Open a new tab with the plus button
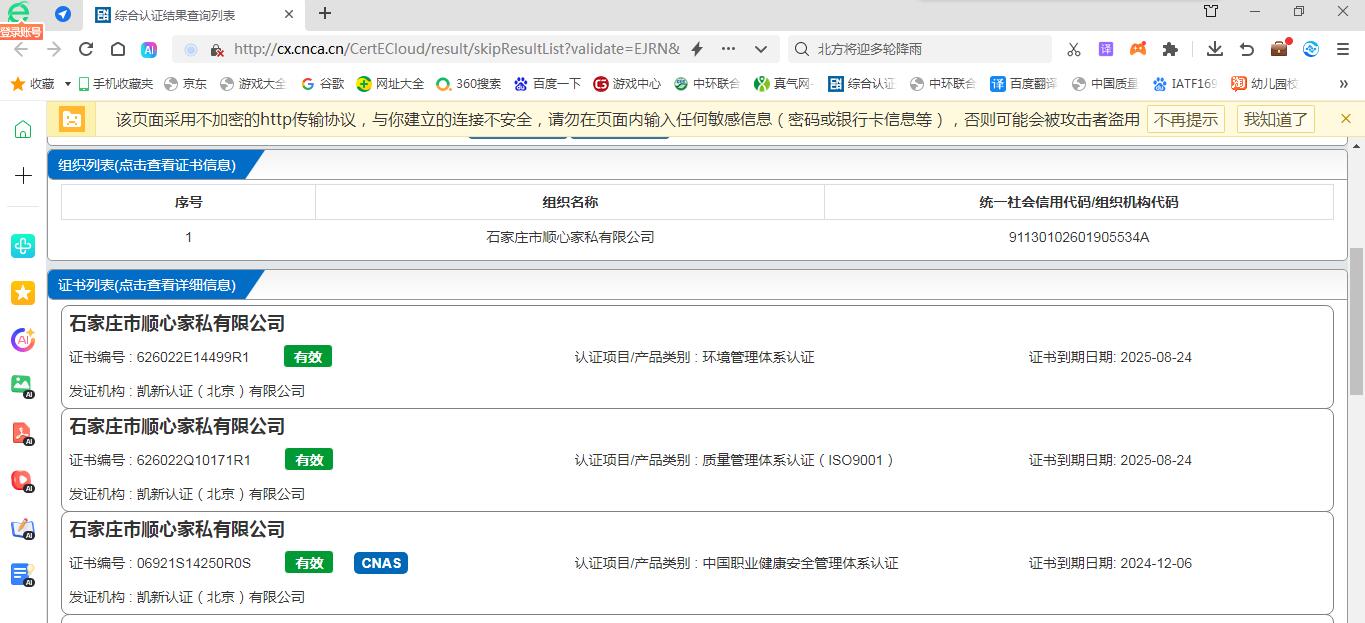 [325, 13]
